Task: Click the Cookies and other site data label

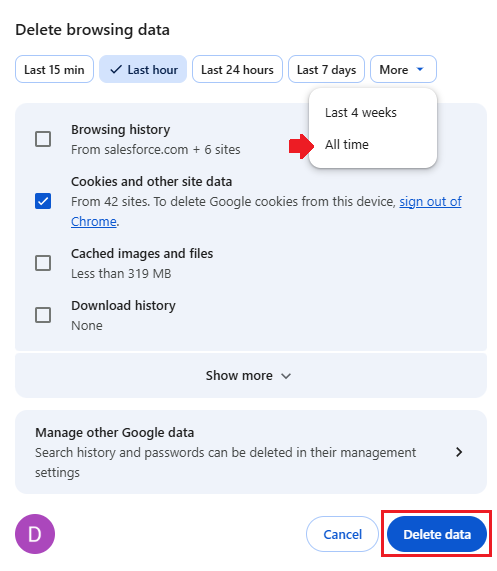Action: 151,181
